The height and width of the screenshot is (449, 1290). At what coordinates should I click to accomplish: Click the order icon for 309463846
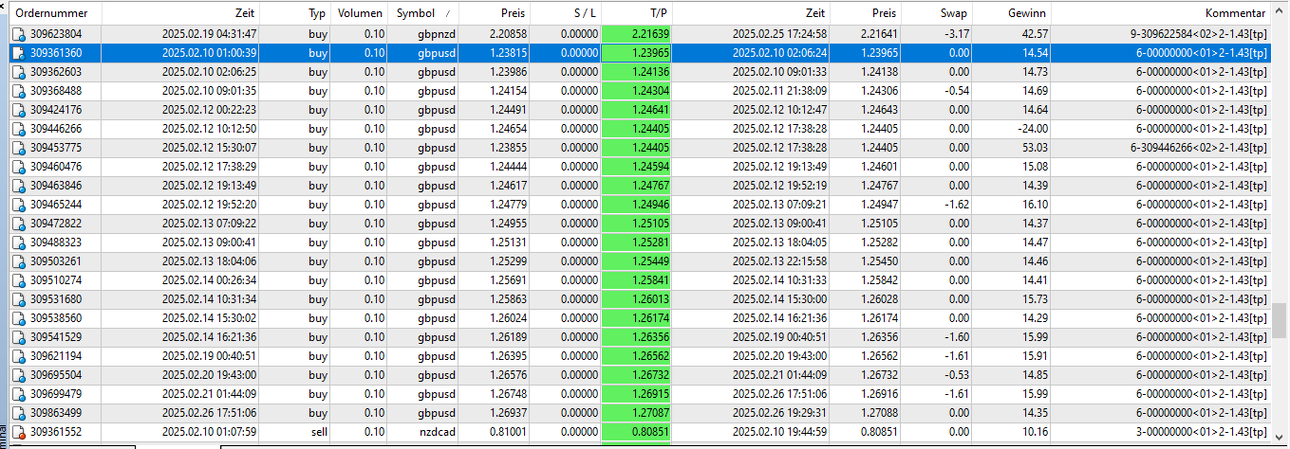click(x=18, y=186)
